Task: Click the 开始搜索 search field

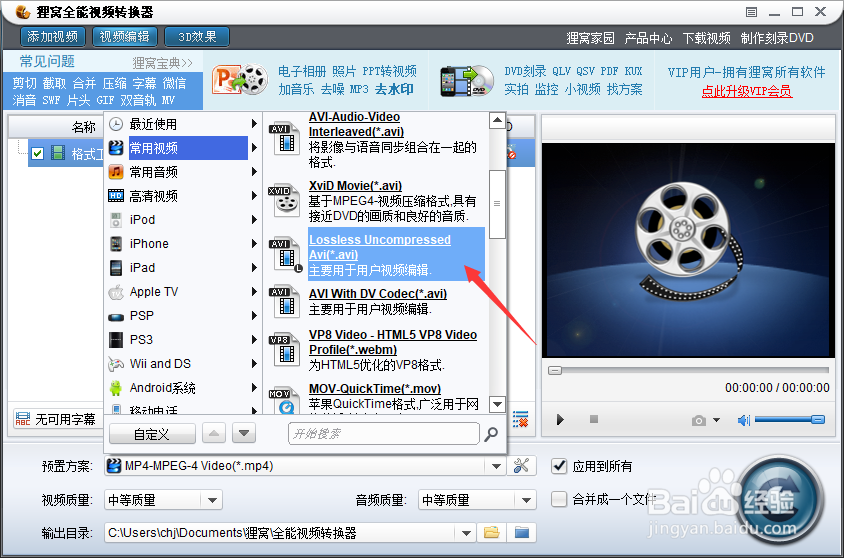Action: tap(383, 434)
